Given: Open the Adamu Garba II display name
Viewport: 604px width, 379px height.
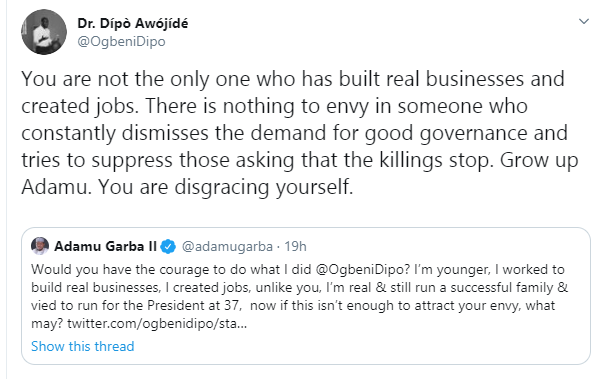Looking at the screenshot, I should 105,246.
